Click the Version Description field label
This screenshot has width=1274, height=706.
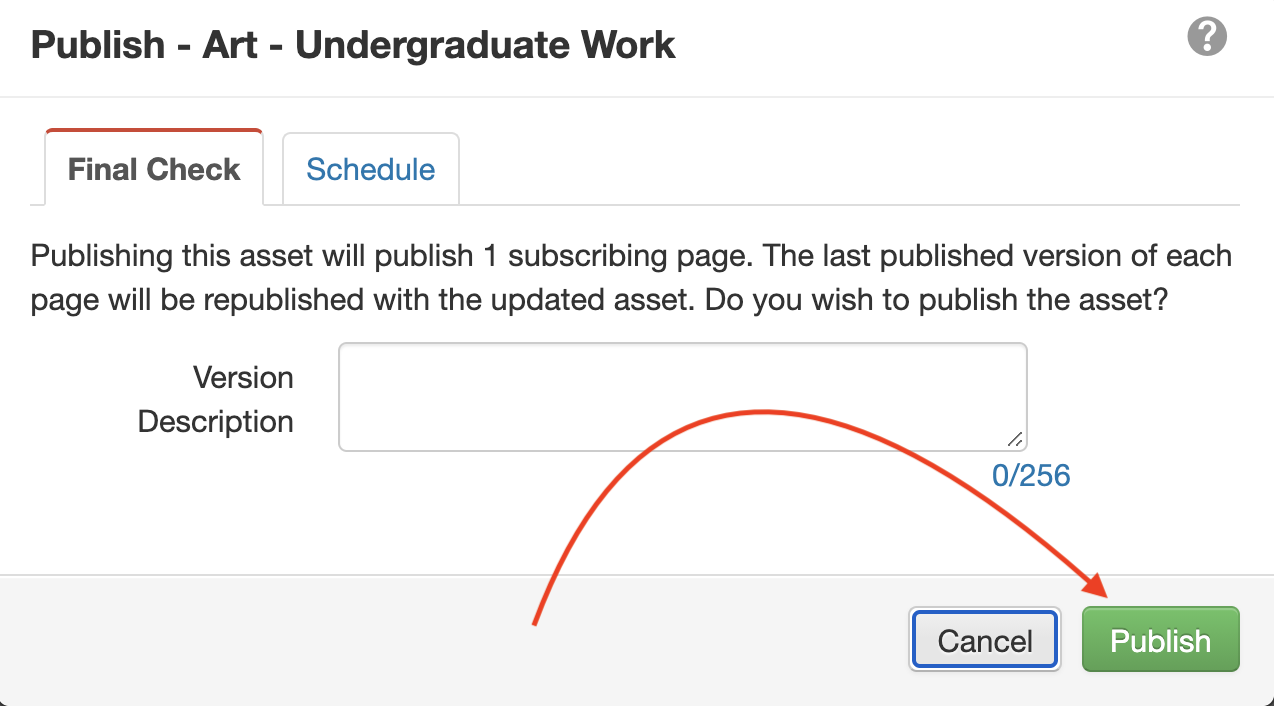(x=216, y=399)
